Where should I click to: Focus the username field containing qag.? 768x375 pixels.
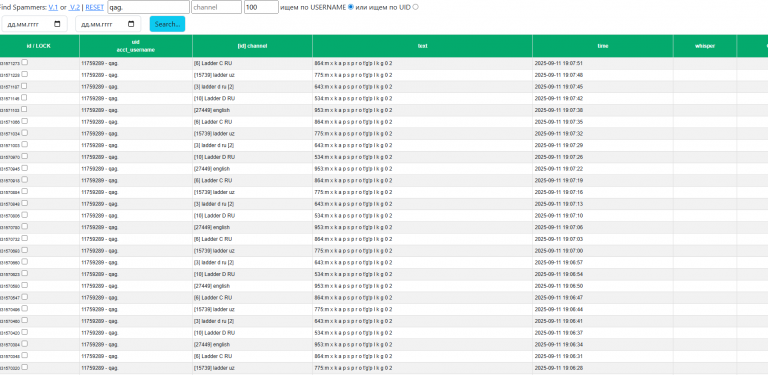pos(148,7)
